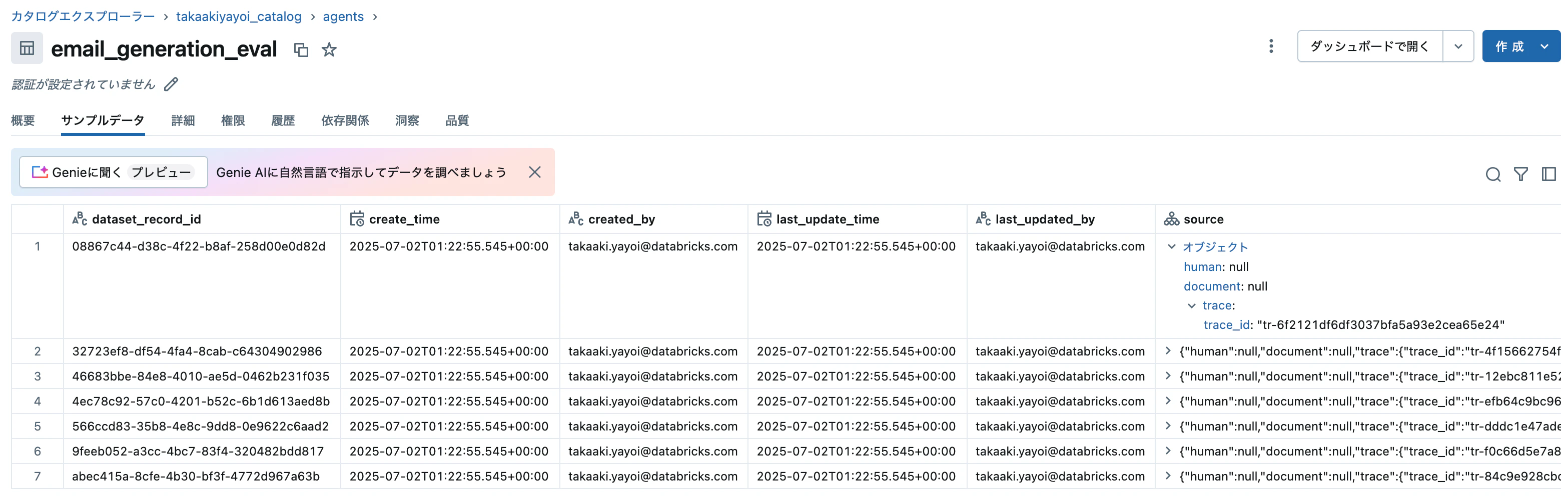The height and width of the screenshot is (504, 1568).
Task: Click the Genie sparkle icon
Action: point(40,172)
